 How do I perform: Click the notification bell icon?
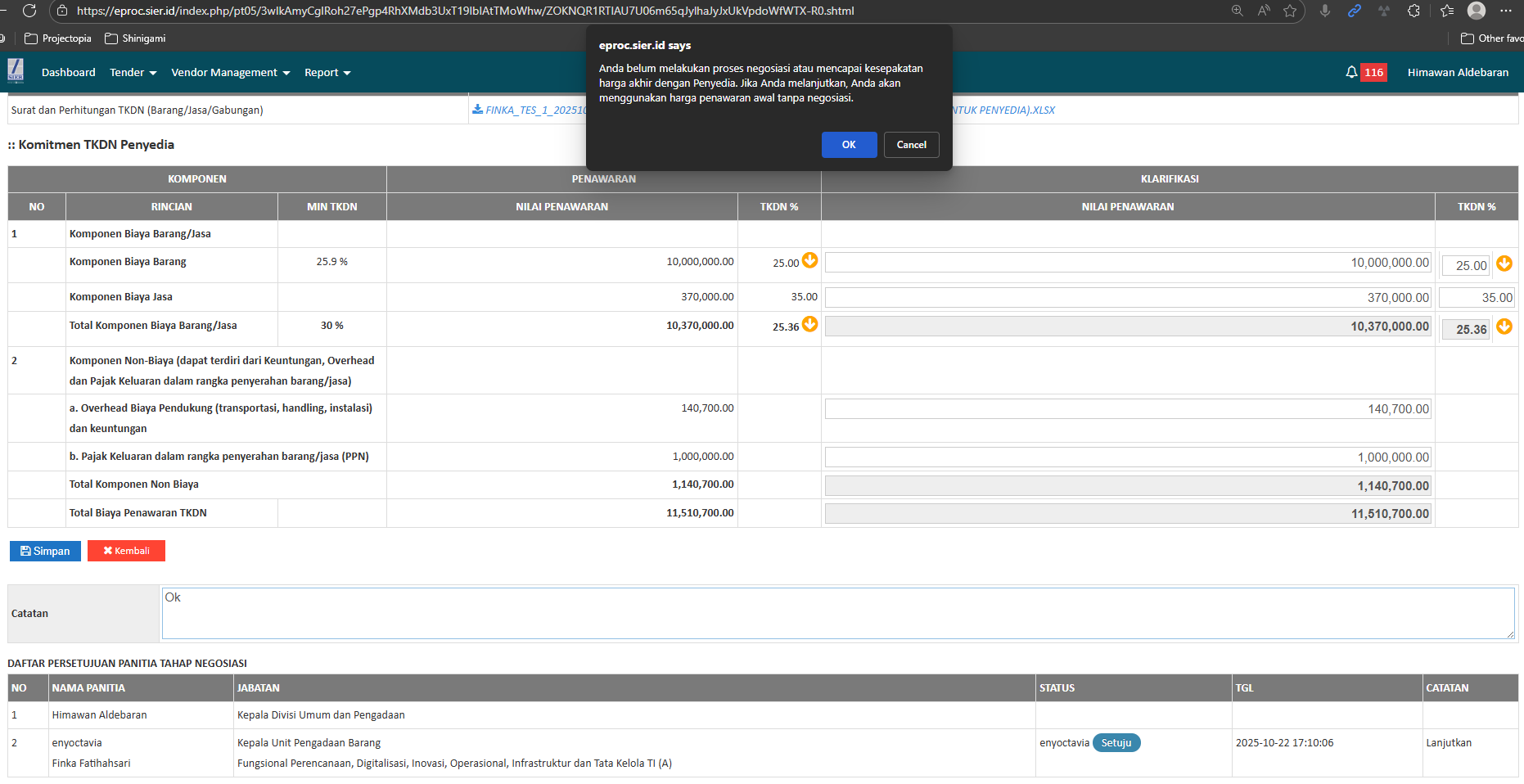(1350, 72)
